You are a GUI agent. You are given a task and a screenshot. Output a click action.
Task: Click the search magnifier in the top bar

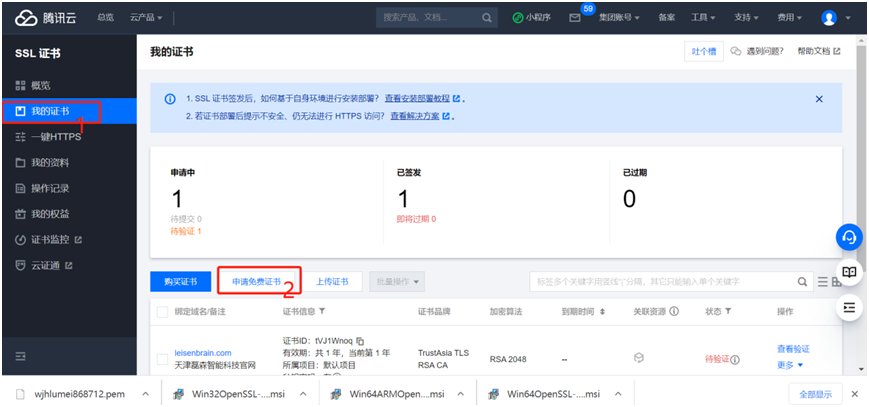[487, 18]
